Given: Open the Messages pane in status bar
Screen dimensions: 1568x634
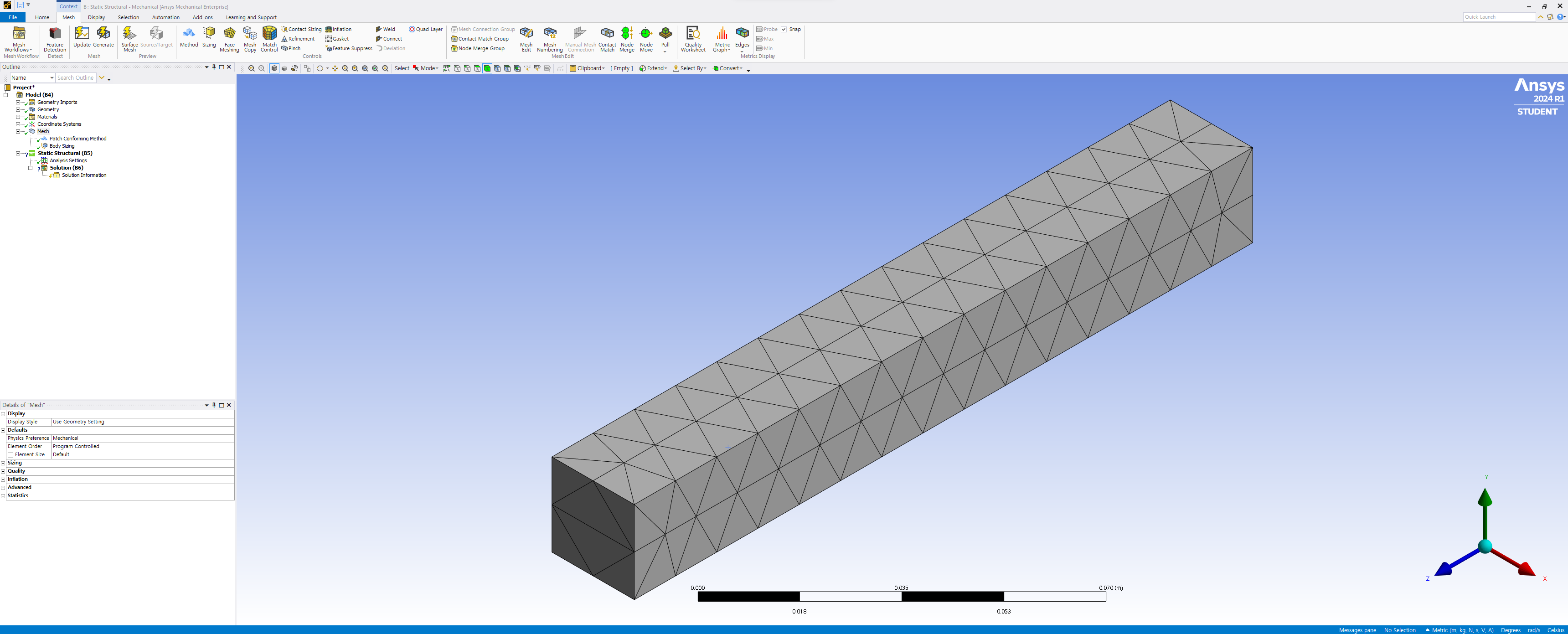Looking at the screenshot, I should (x=1357, y=630).
